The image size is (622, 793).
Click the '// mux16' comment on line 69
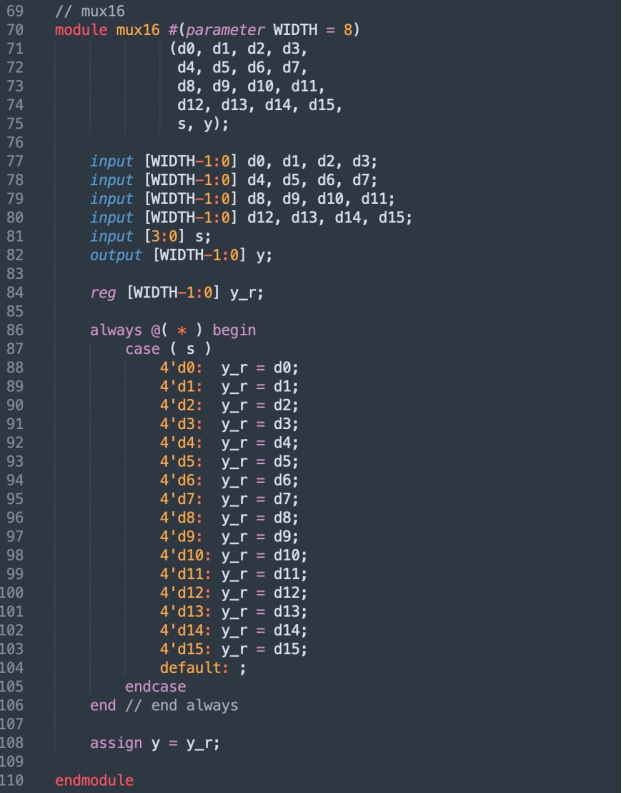coord(85,10)
